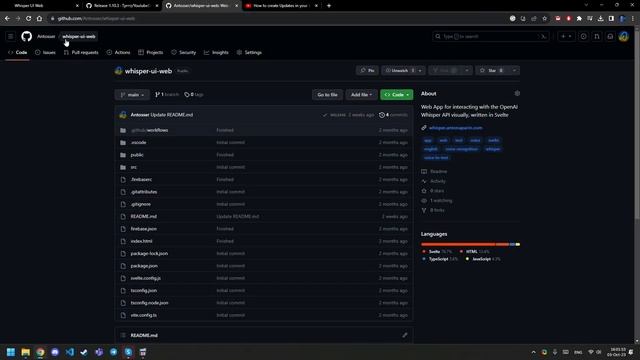Open the create new plus dropdown
Image resolution: width=640 pixels, height=360 pixels.
[566, 36]
